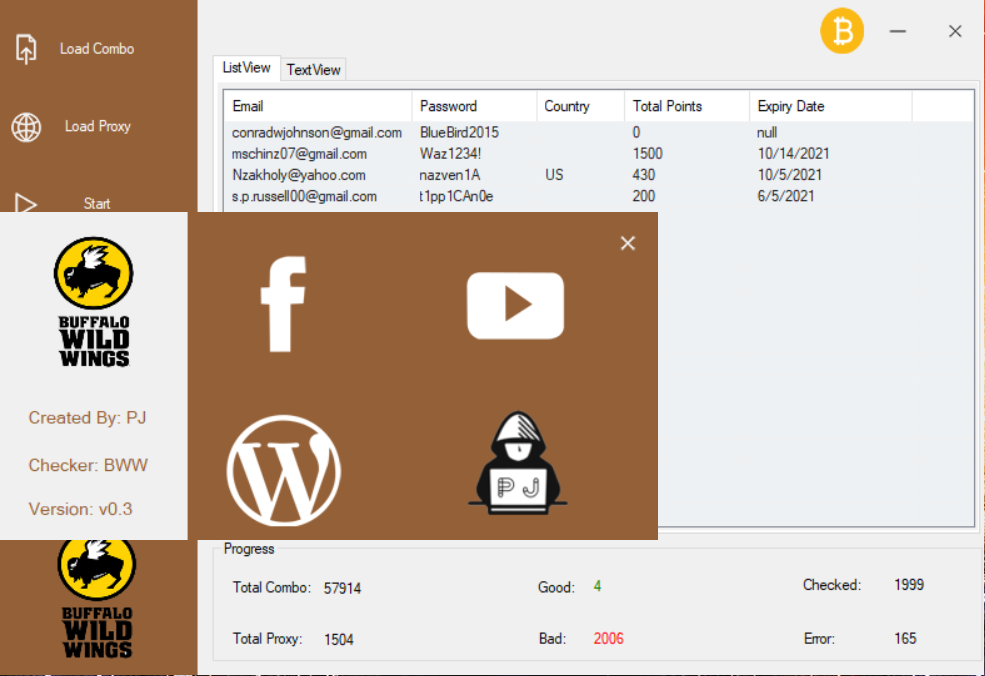The width and height of the screenshot is (985, 676).
Task: Click the Total Proxy value 1504
Action: 339,640
